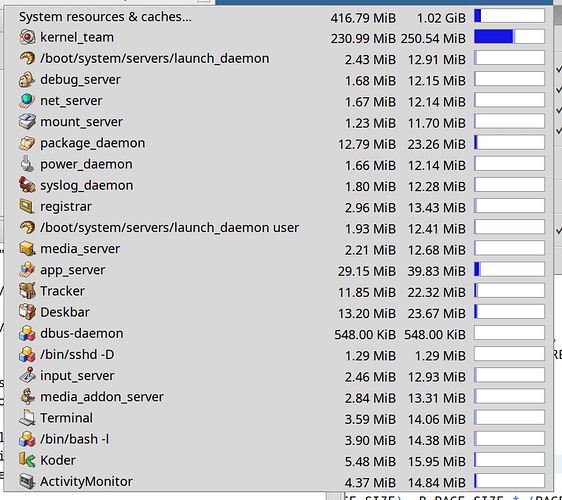Click the ActivityMonitor icon

pyautogui.click(x=27, y=481)
